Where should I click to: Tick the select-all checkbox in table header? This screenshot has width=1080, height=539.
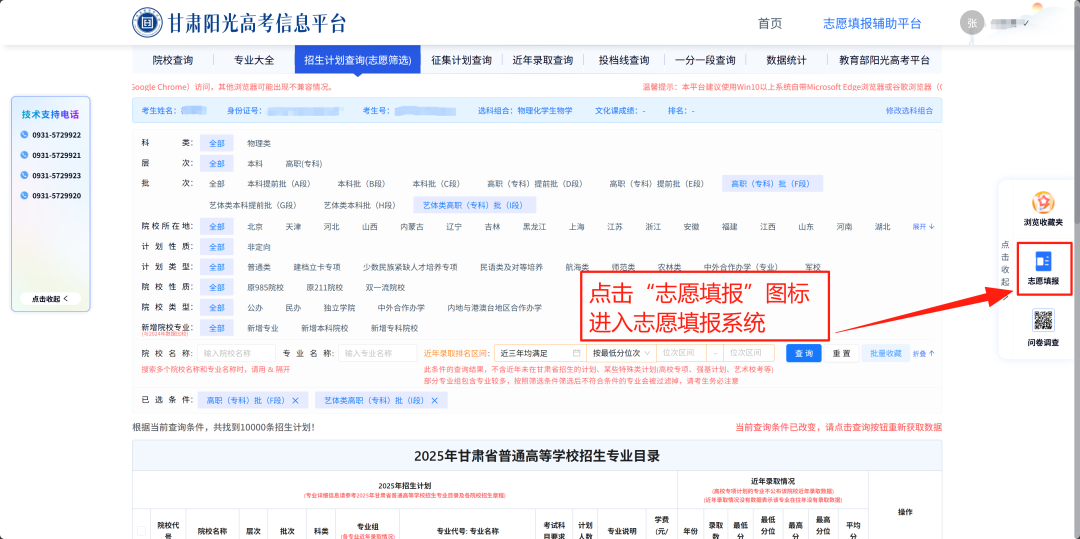[x=141, y=531]
